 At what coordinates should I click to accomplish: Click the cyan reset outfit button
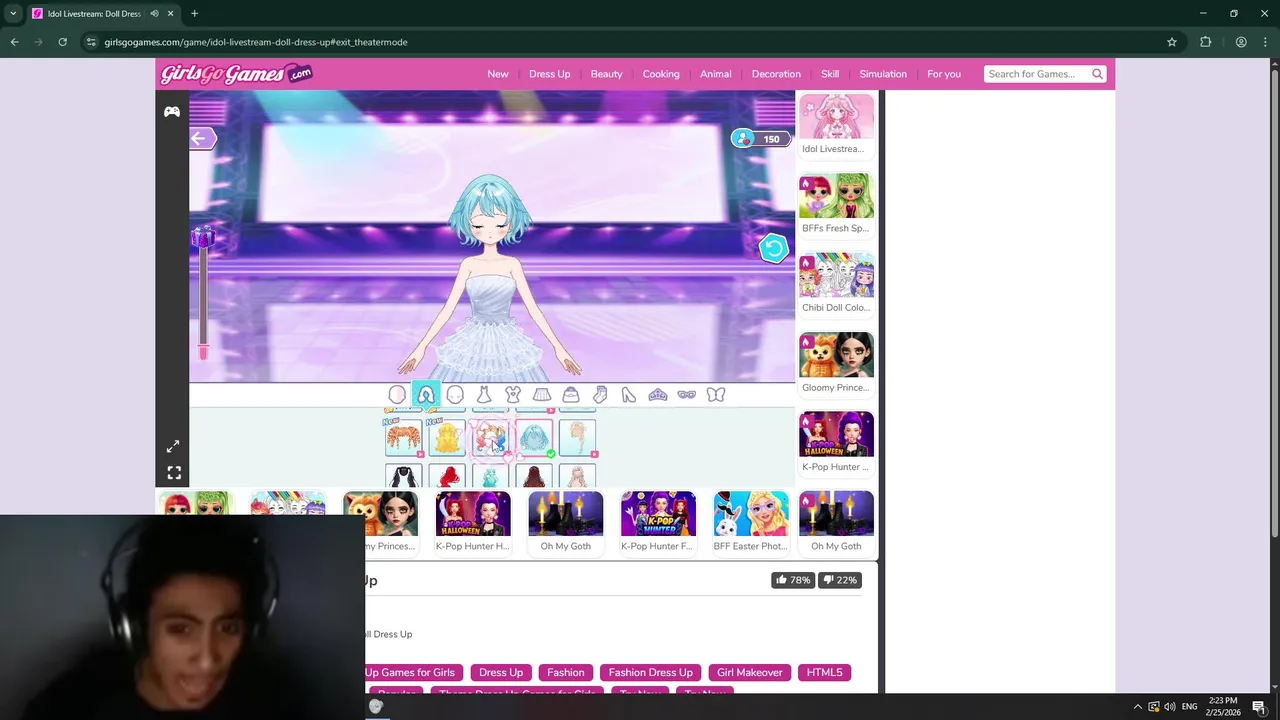click(773, 248)
